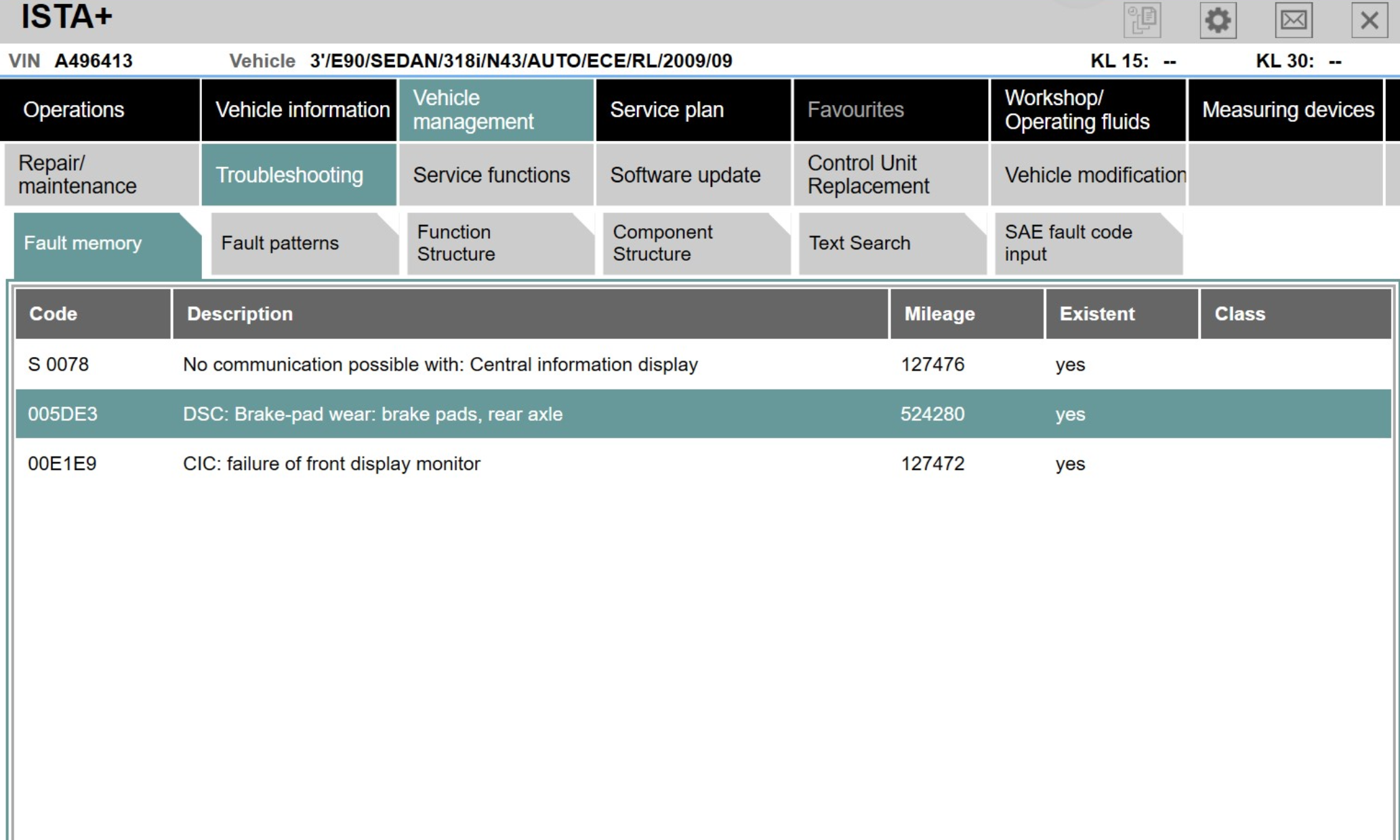Image resolution: width=1400 pixels, height=840 pixels.
Task: Open Control Unit Replacement
Action: (890, 175)
